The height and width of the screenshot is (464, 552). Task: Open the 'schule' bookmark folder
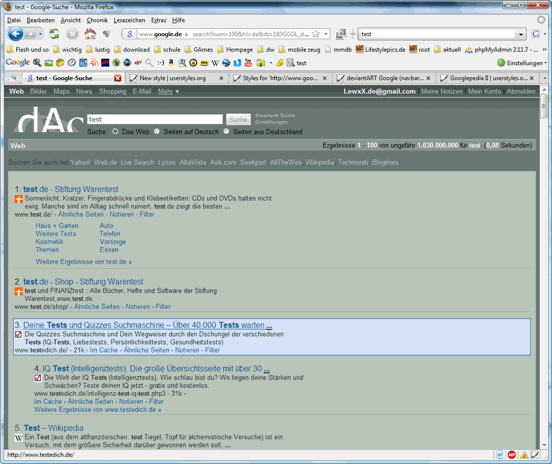[167, 50]
